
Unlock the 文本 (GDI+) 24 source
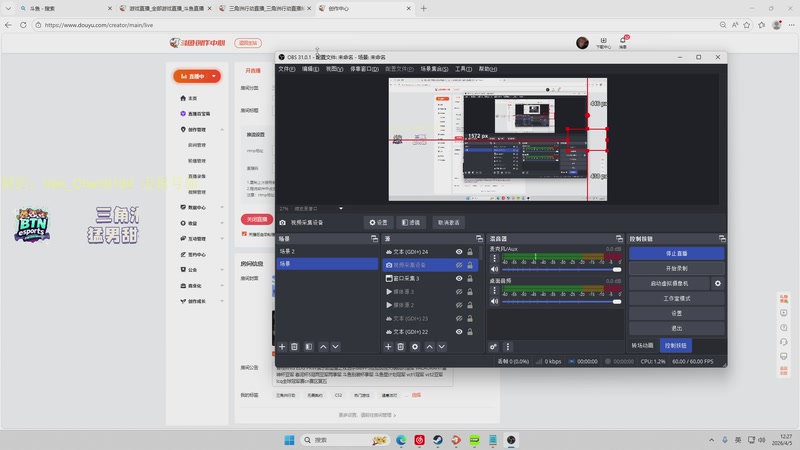click(x=470, y=252)
